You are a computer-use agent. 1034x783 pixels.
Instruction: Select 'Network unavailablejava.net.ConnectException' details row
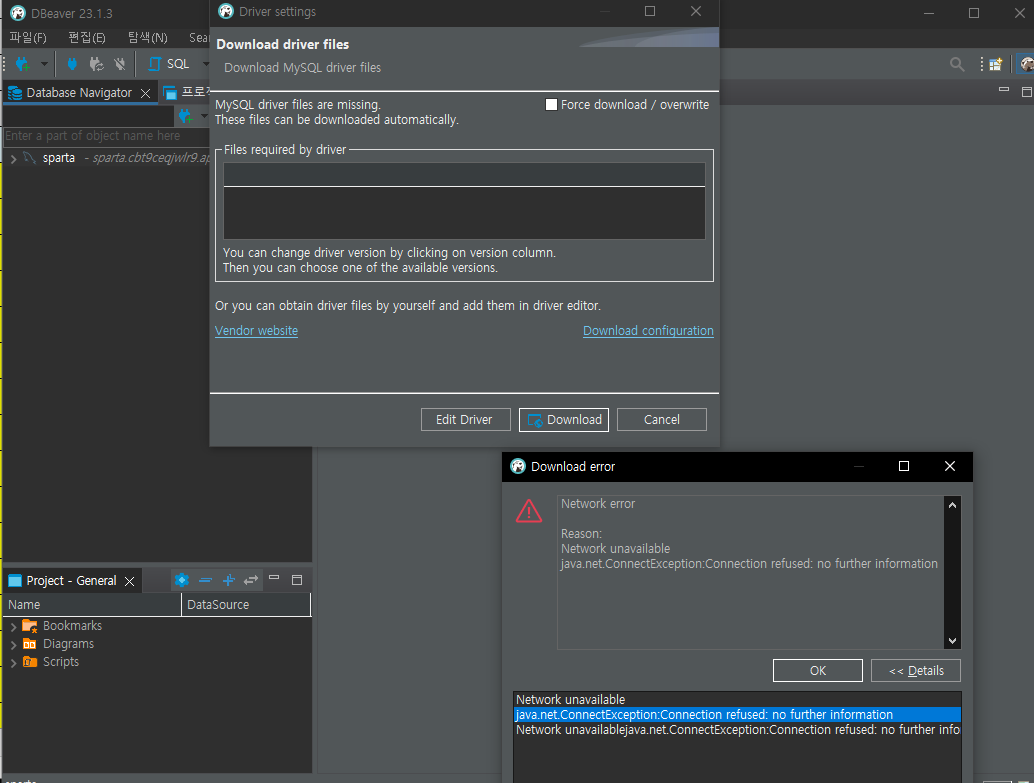[737, 730]
